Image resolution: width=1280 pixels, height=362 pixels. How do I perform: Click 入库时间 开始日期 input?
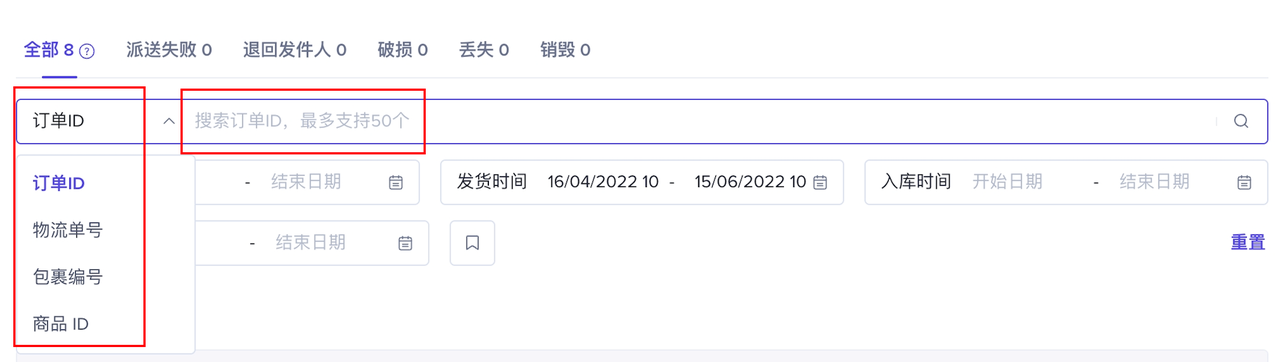click(1008, 182)
